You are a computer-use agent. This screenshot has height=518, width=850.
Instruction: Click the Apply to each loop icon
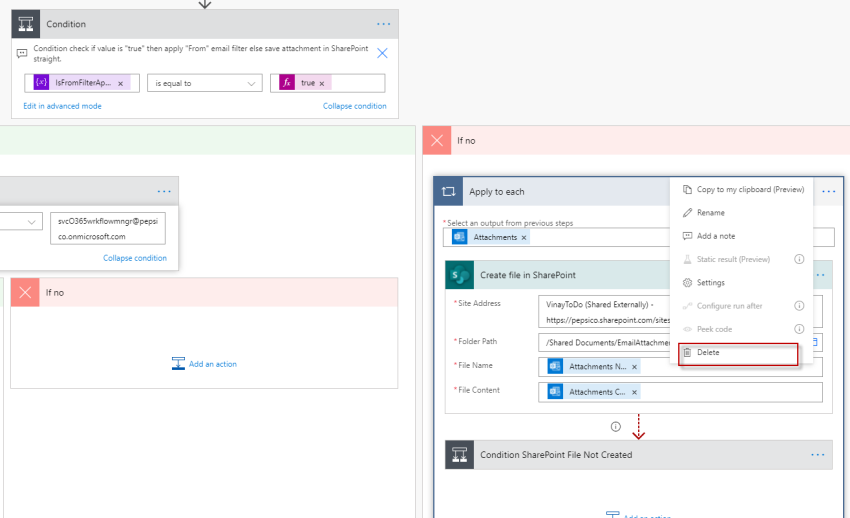pyautogui.click(x=448, y=191)
